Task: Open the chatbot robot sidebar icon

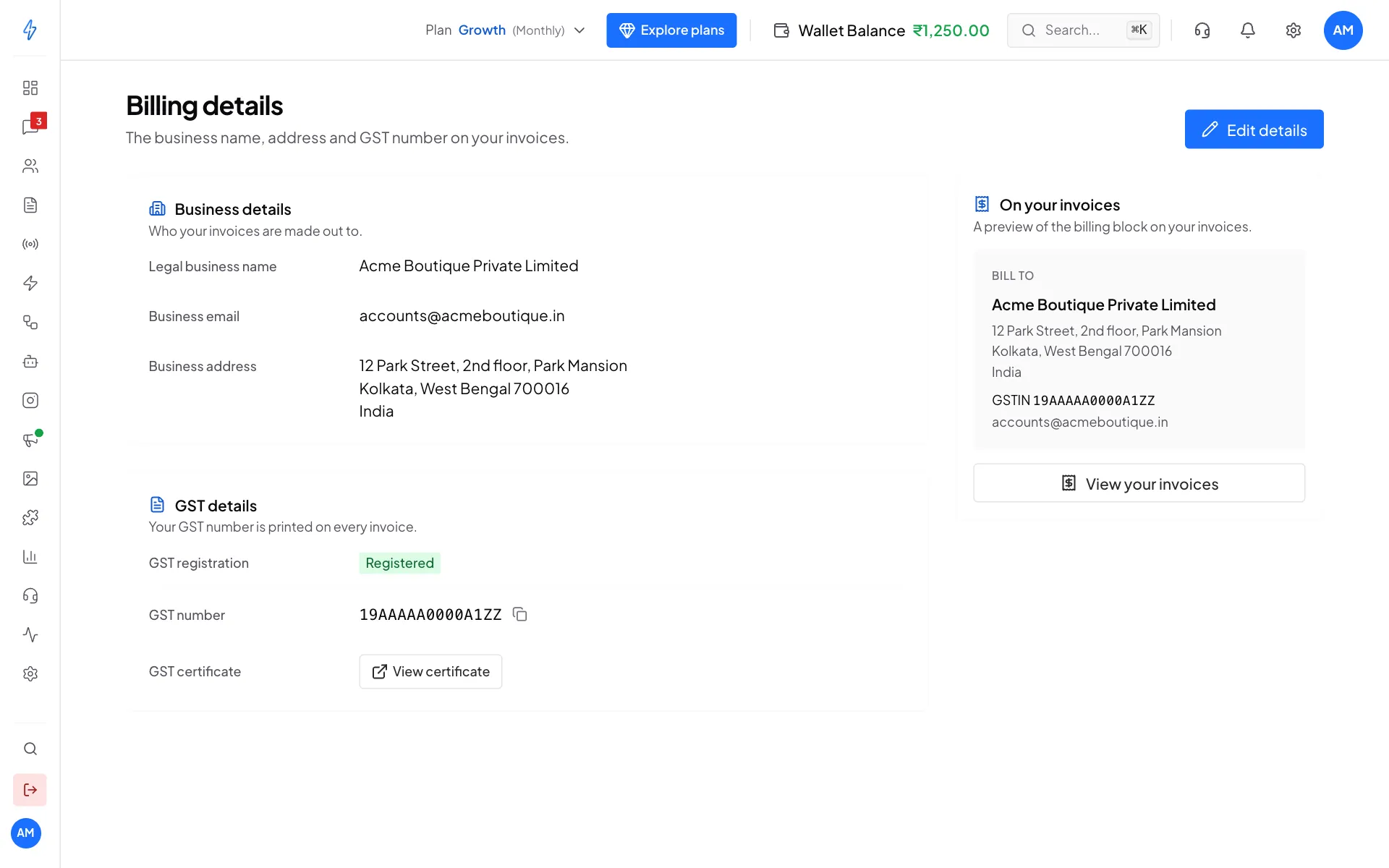Action: (x=30, y=361)
